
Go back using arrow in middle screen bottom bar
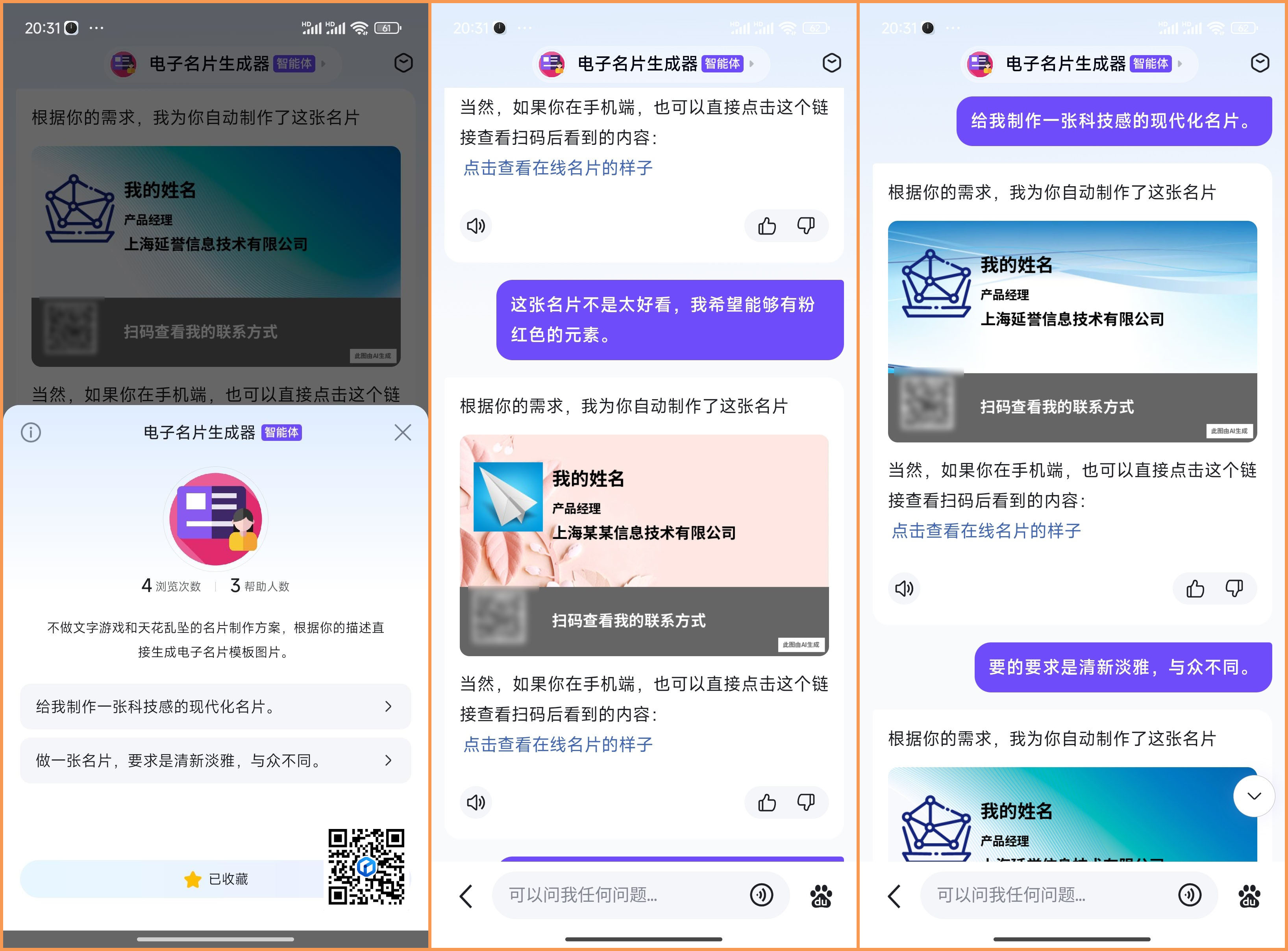466,896
